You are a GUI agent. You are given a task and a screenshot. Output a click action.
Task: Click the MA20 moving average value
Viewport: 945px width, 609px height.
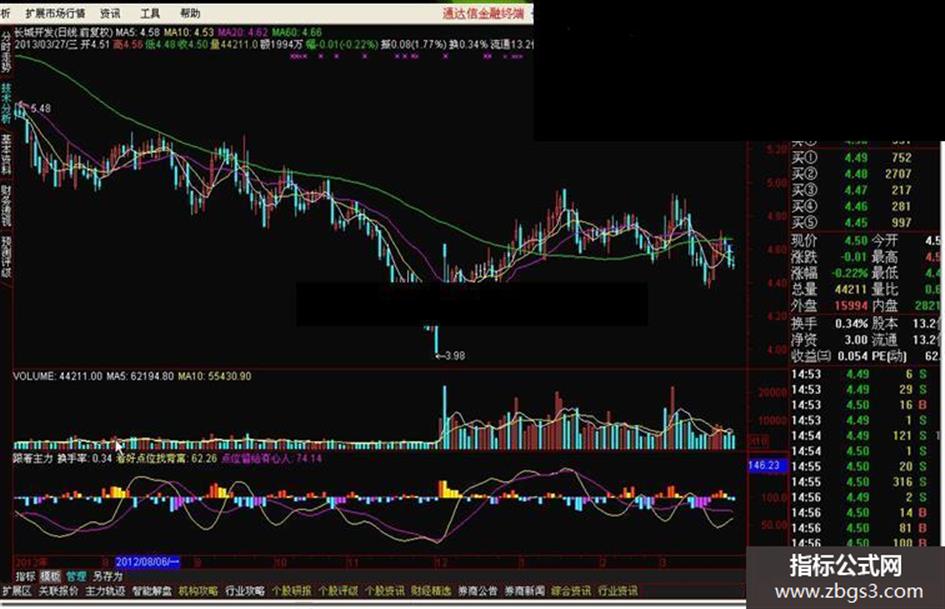click(243, 32)
